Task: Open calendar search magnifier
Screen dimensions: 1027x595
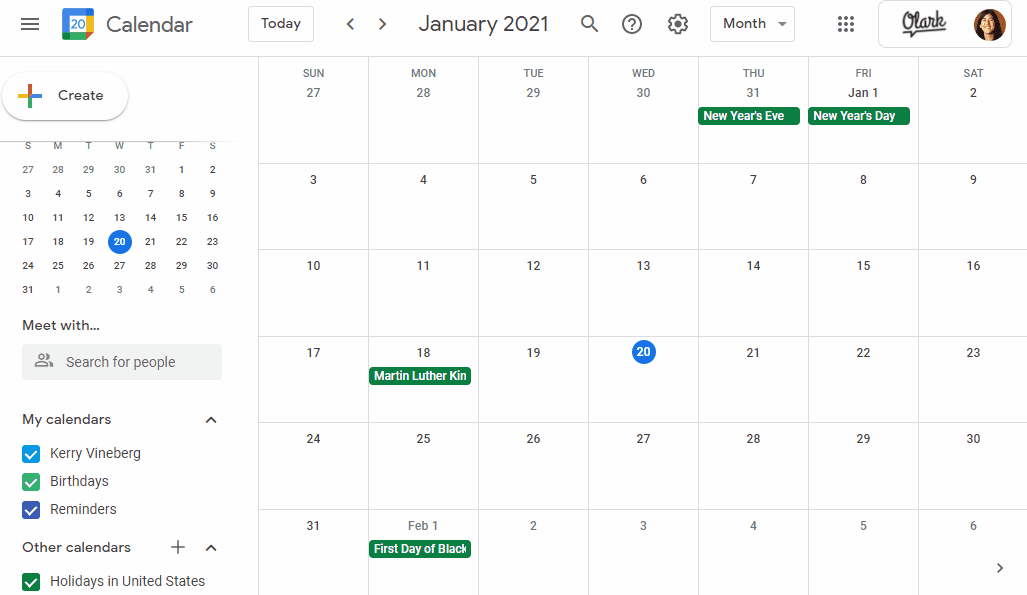Action: tap(590, 24)
